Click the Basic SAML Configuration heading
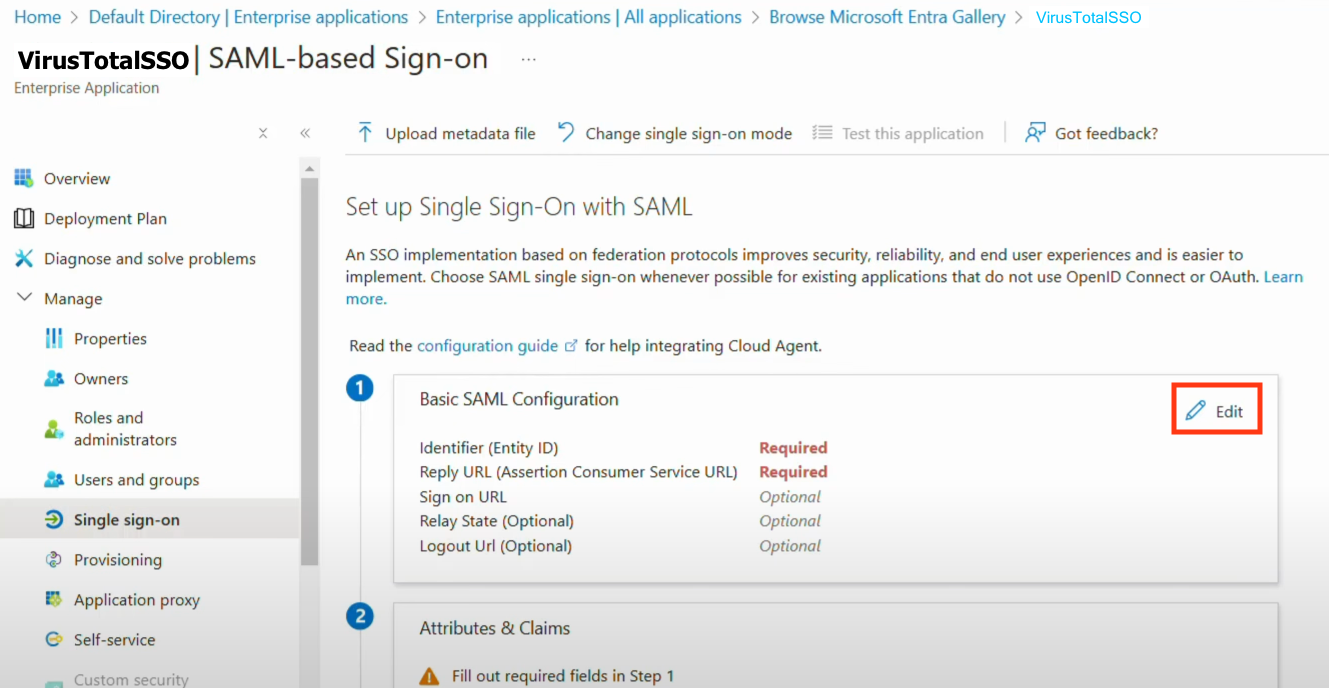The width and height of the screenshot is (1329, 688). [x=519, y=399]
